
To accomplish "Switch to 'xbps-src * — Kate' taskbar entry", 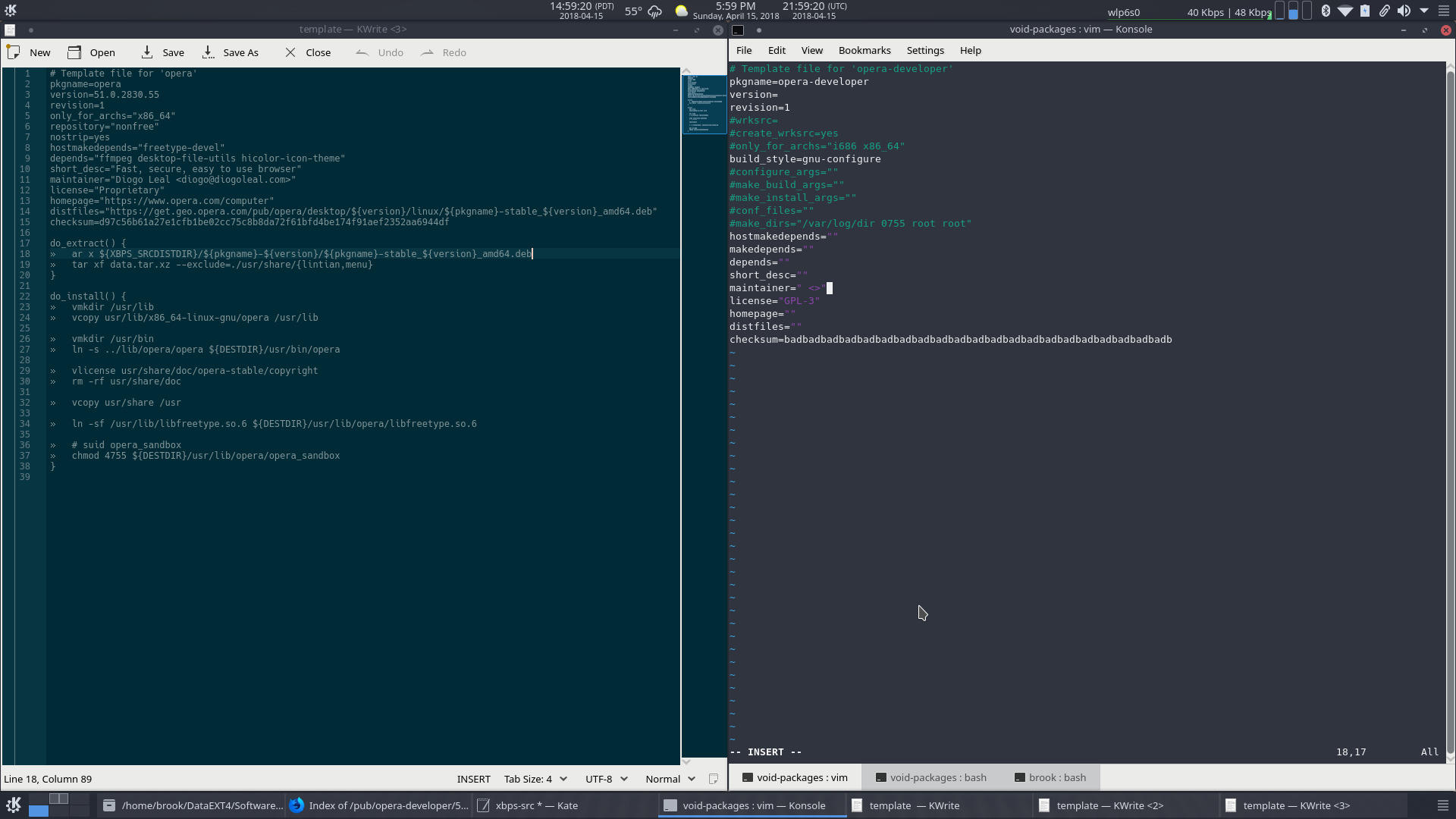I will (x=565, y=805).
